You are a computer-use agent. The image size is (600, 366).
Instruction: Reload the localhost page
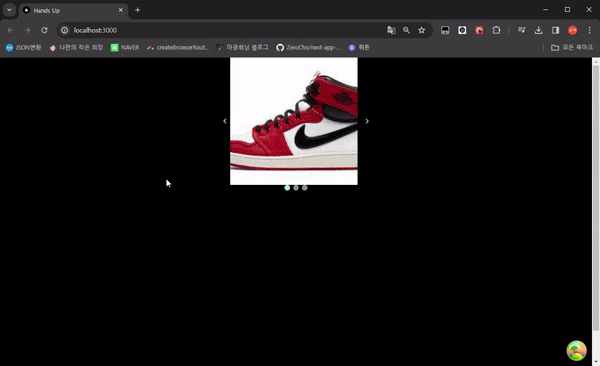click(x=44, y=30)
